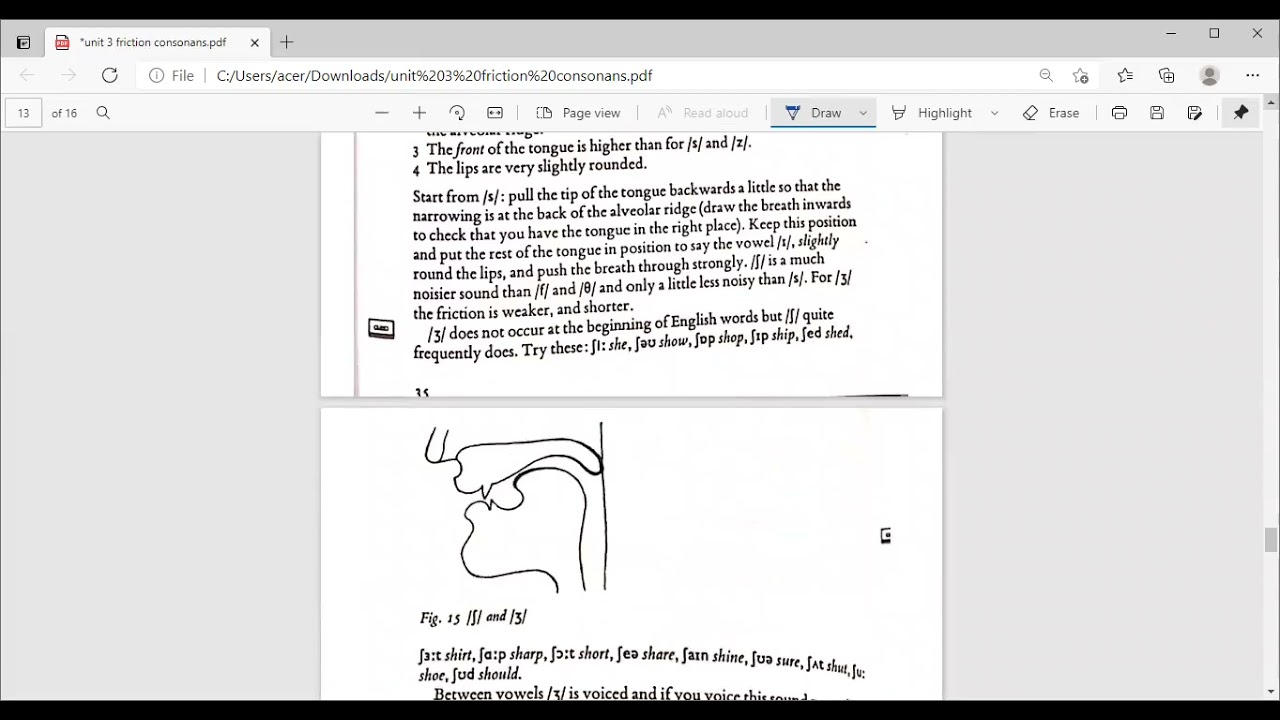Screen dimensions: 1280x720
Task: Click the mouth diagram figure
Action: pos(515,508)
